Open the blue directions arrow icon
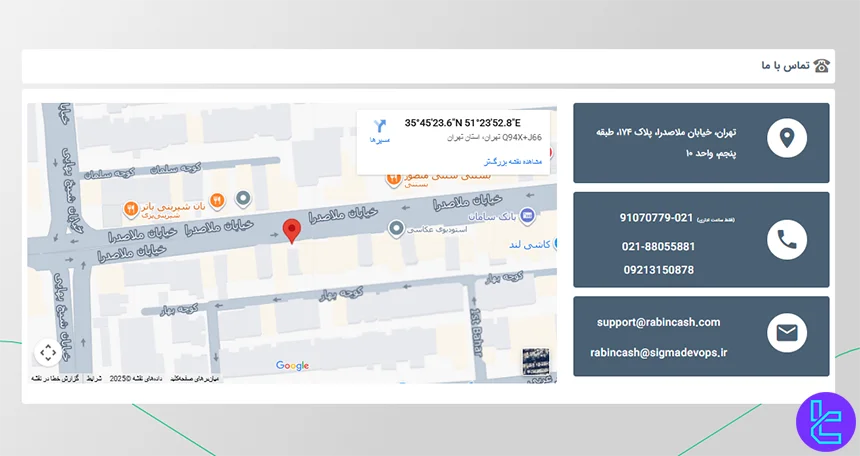This screenshot has height=456, width=860. [x=380, y=126]
